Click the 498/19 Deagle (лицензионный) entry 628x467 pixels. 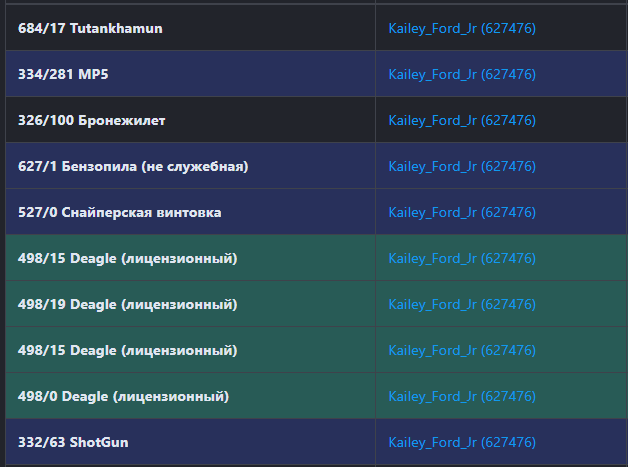(127, 305)
